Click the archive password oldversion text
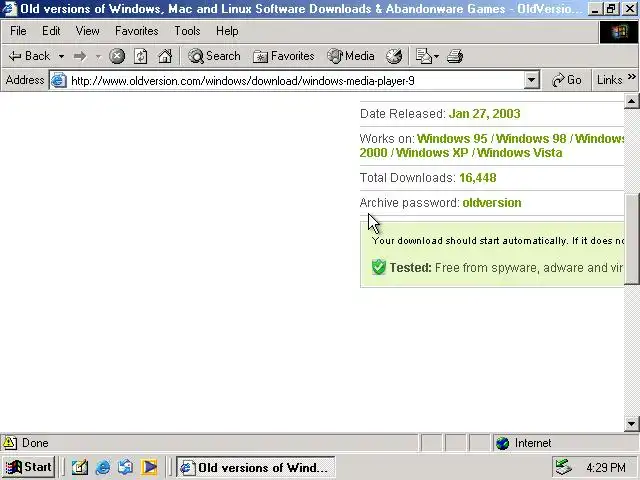640x480 pixels. (492, 203)
